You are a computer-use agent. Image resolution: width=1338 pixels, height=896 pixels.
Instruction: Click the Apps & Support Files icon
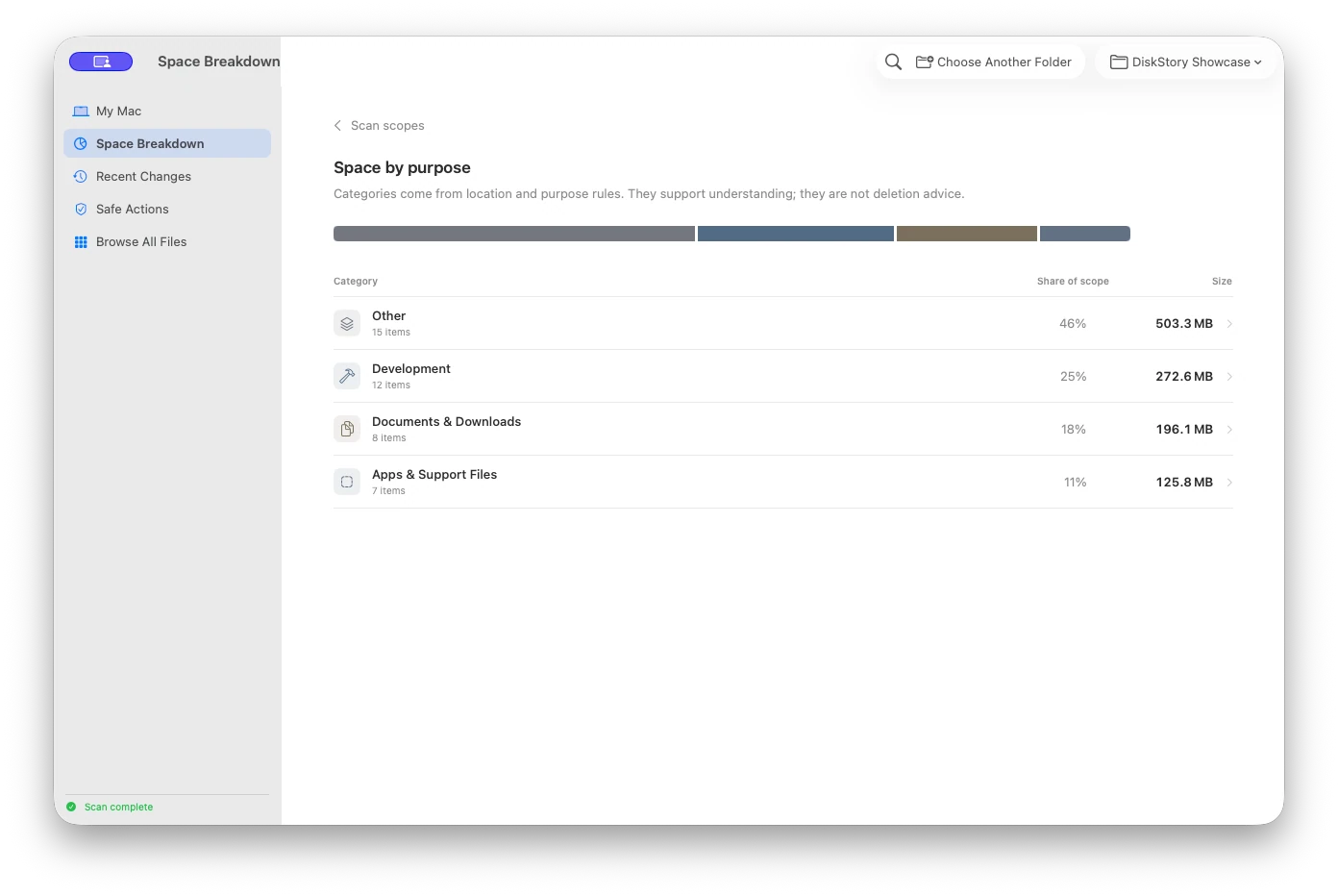[347, 482]
